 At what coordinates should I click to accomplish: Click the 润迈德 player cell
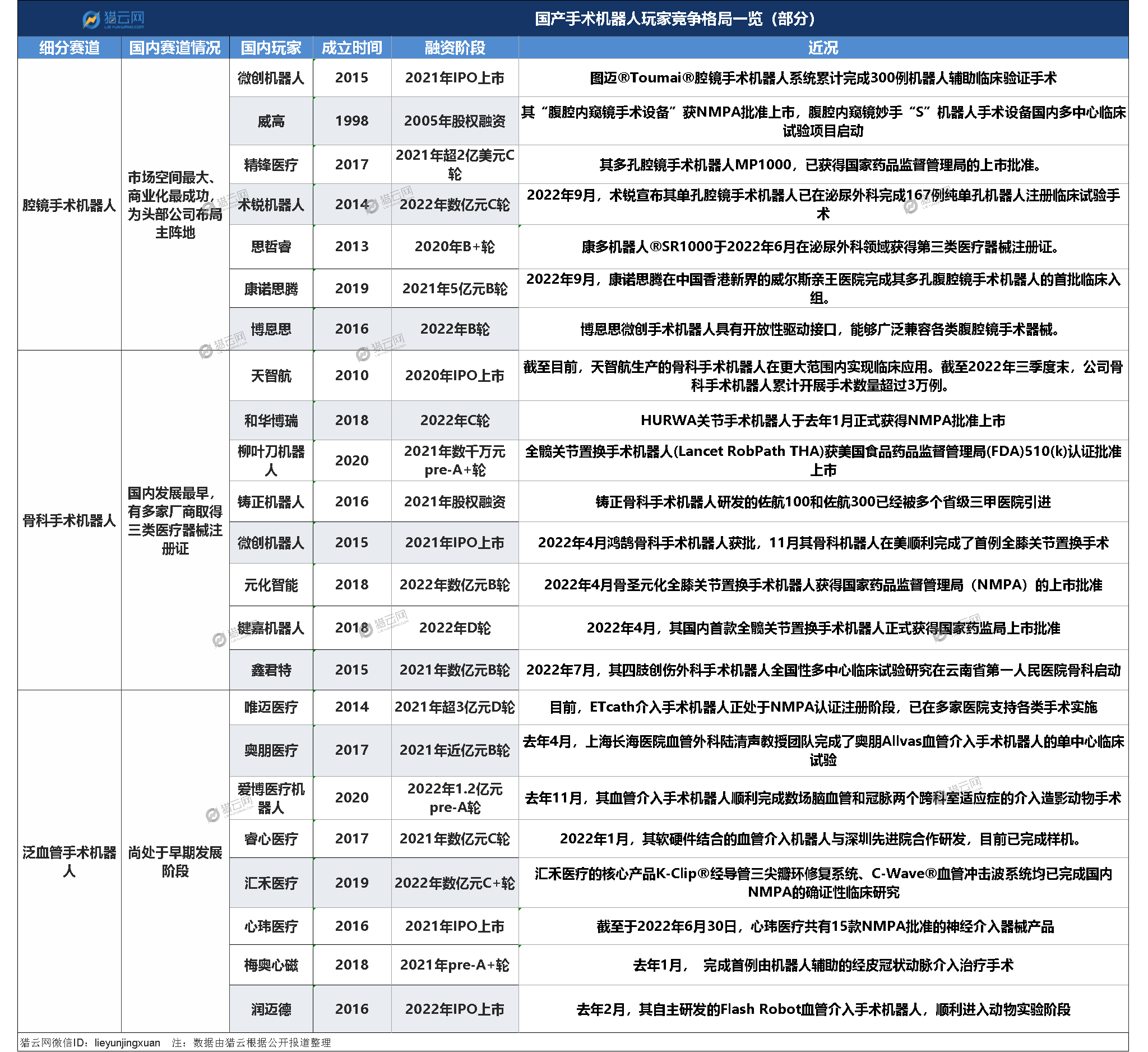point(271,1009)
